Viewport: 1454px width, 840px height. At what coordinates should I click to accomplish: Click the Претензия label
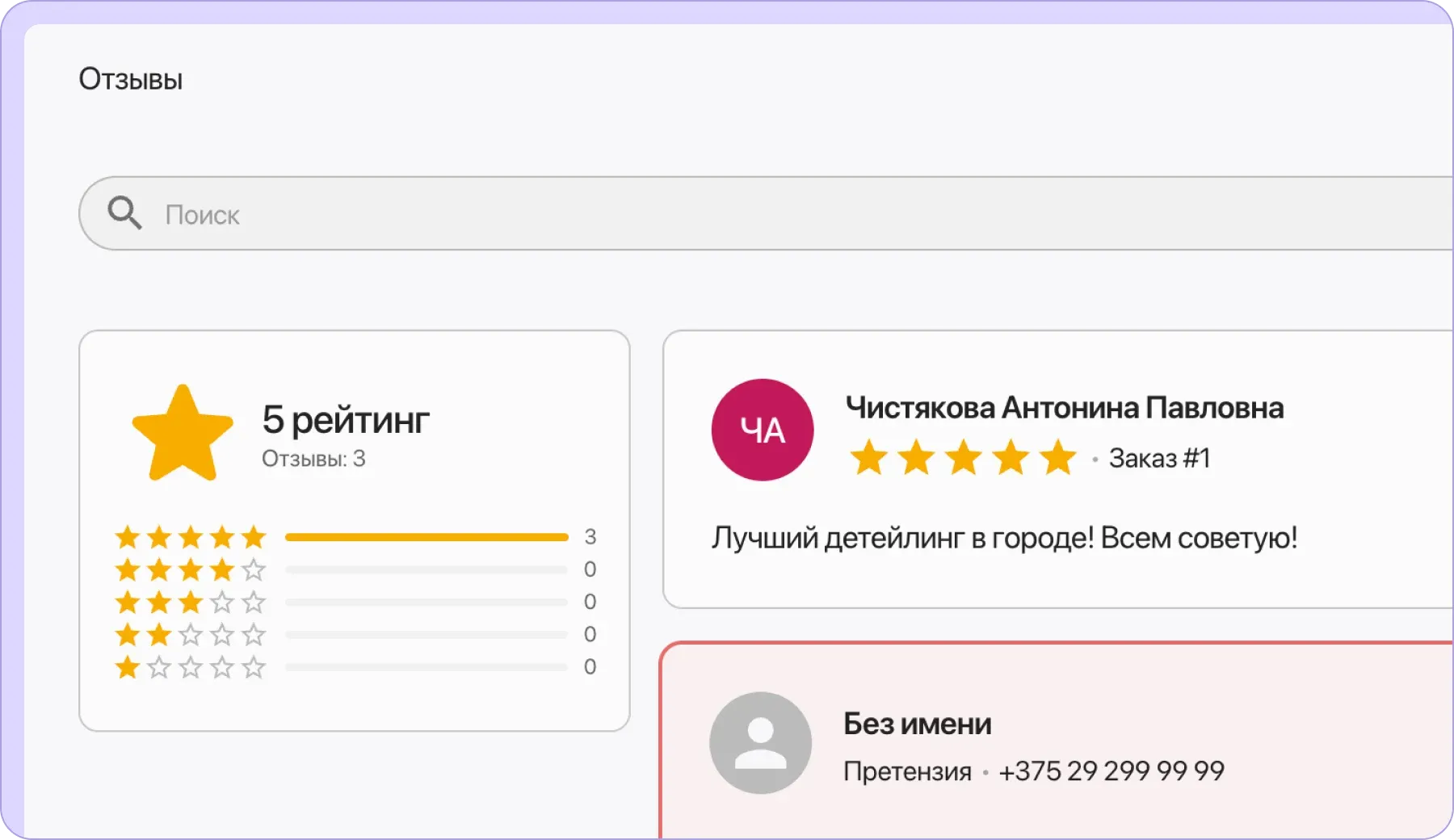click(907, 771)
